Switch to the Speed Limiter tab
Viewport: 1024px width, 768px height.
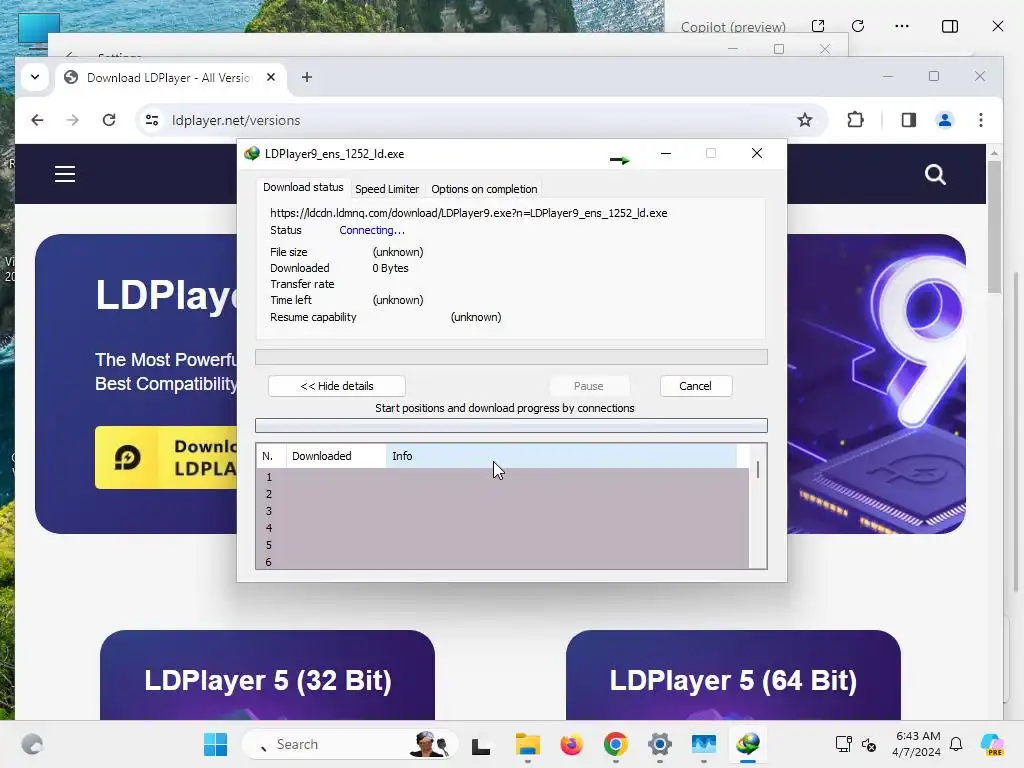point(387,189)
